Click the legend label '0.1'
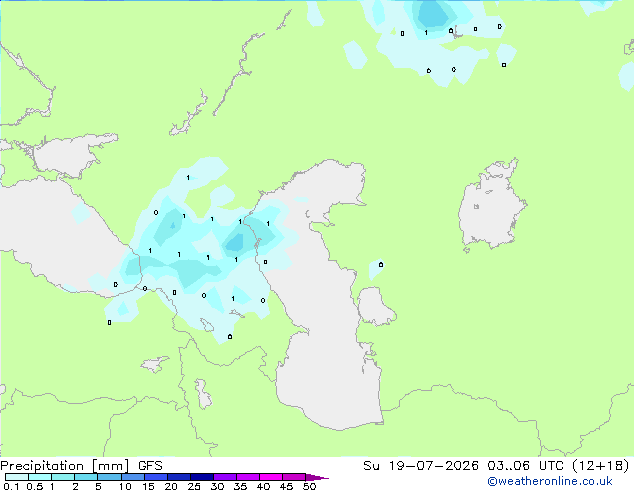 pos(11,486)
